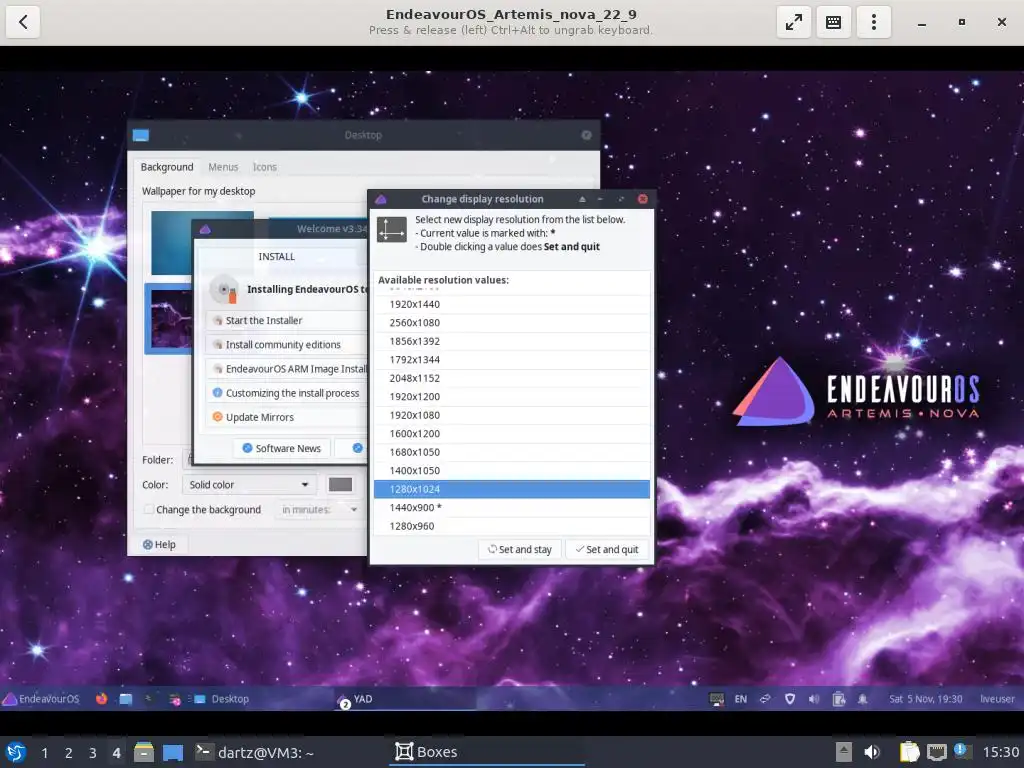The image size is (1024, 768).
Task: Select resolution 1400x1050
Action: coord(511,471)
